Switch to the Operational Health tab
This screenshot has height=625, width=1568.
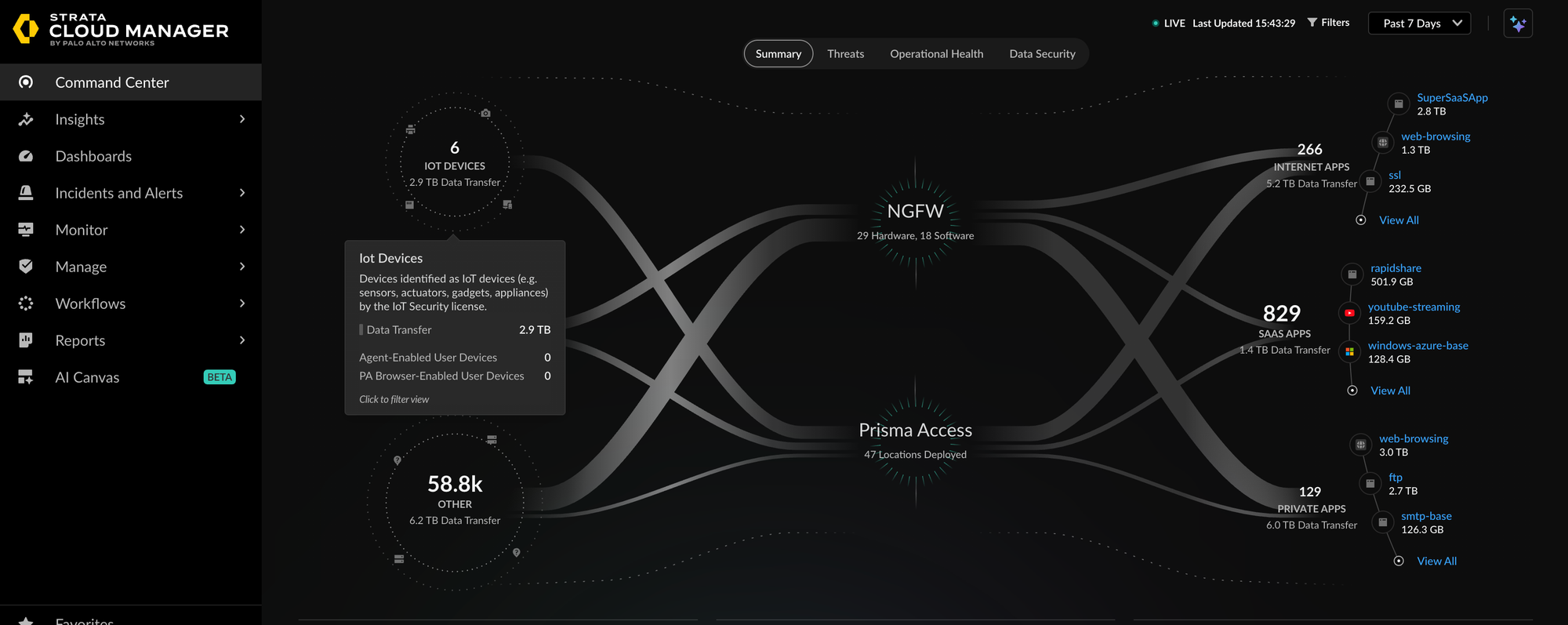[936, 53]
